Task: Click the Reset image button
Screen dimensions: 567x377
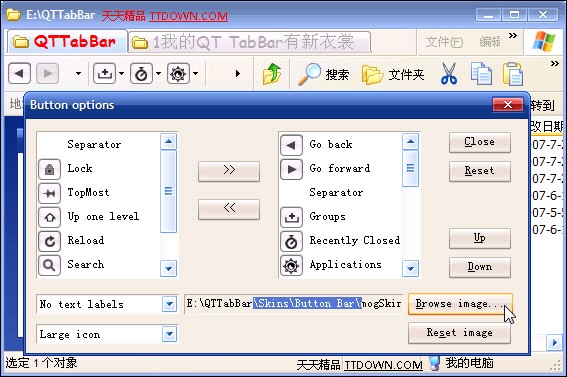Action: 459,333
